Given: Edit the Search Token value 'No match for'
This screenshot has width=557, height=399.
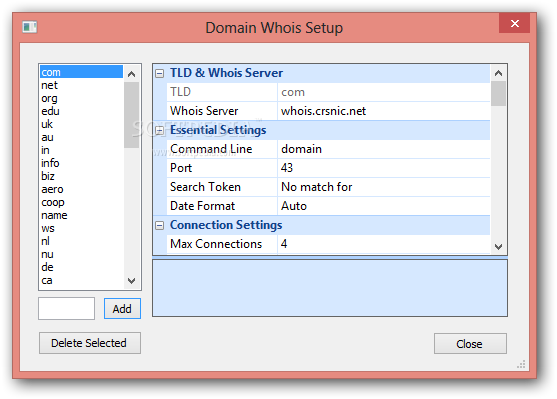Looking at the screenshot, I should coord(384,187).
